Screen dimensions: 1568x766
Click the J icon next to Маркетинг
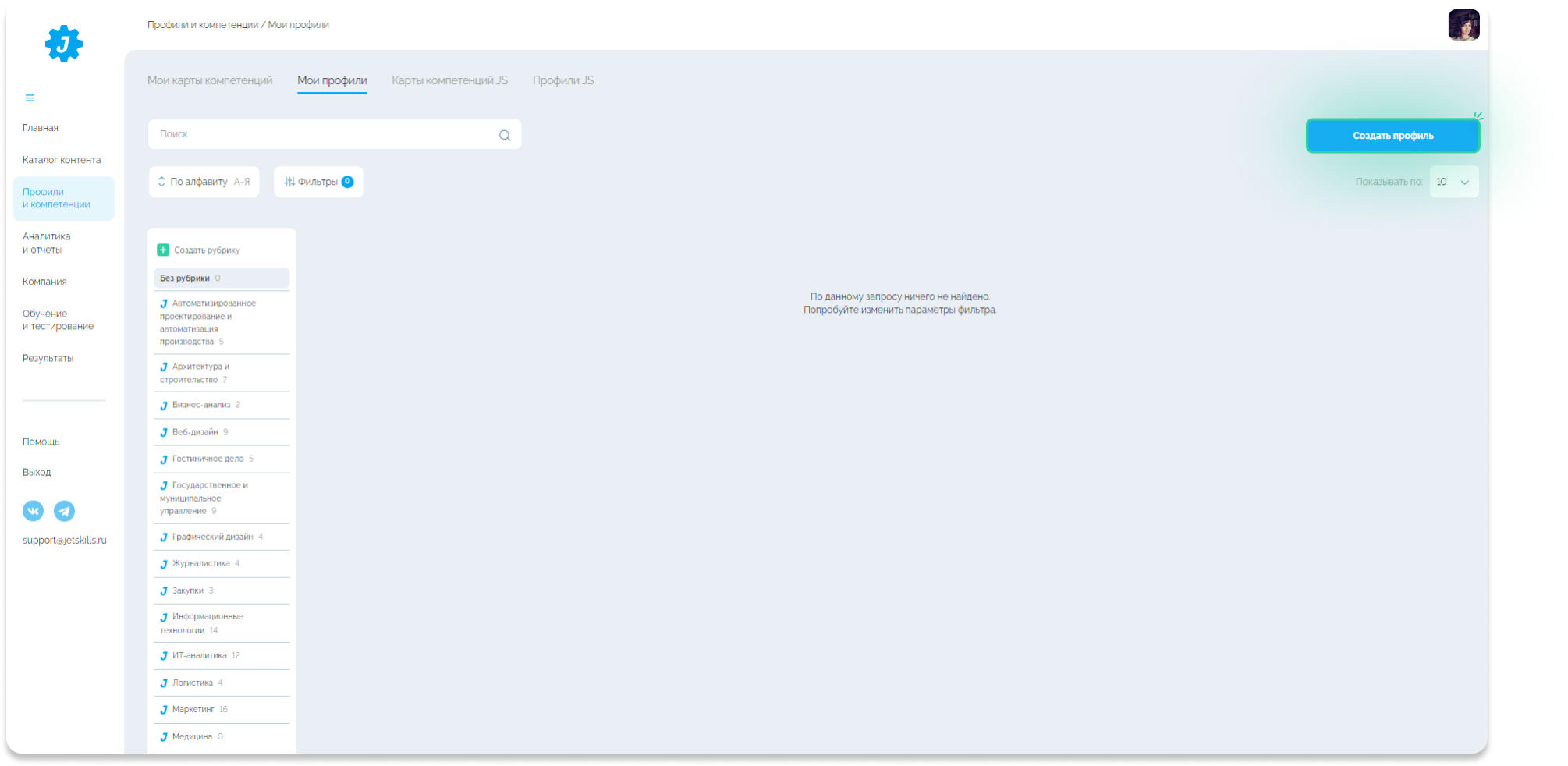coord(164,710)
